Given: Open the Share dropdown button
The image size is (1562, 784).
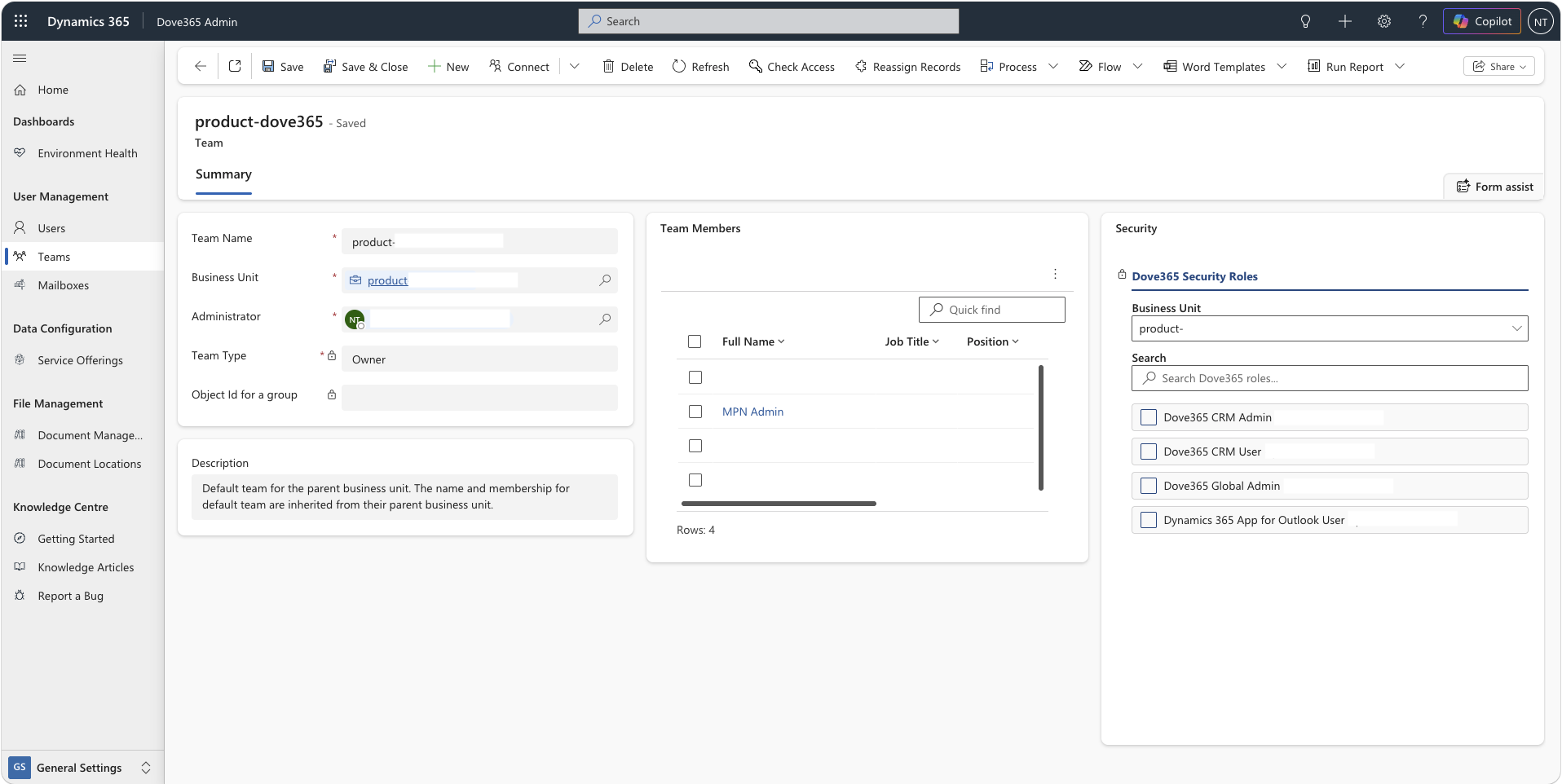Looking at the screenshot, I should [x=1498, y=66].
